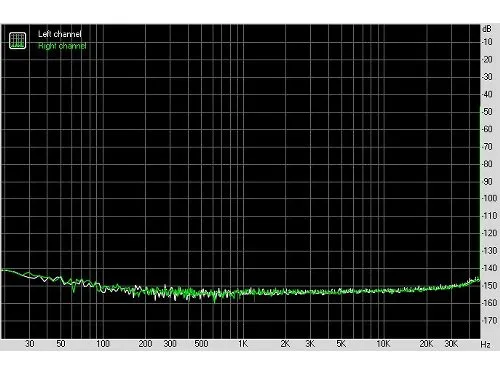The image size is (500, 375).
Task: Select the Right channel legend label
Action: pyautogui.click(x=62, y=46)
